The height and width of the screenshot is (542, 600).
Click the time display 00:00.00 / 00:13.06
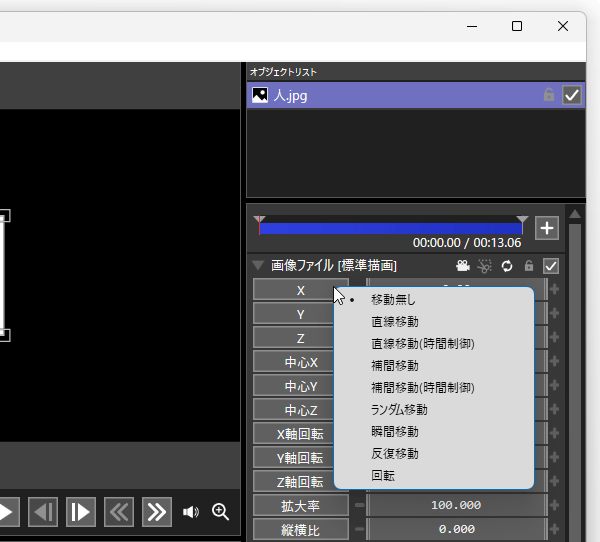click(467, 243)
